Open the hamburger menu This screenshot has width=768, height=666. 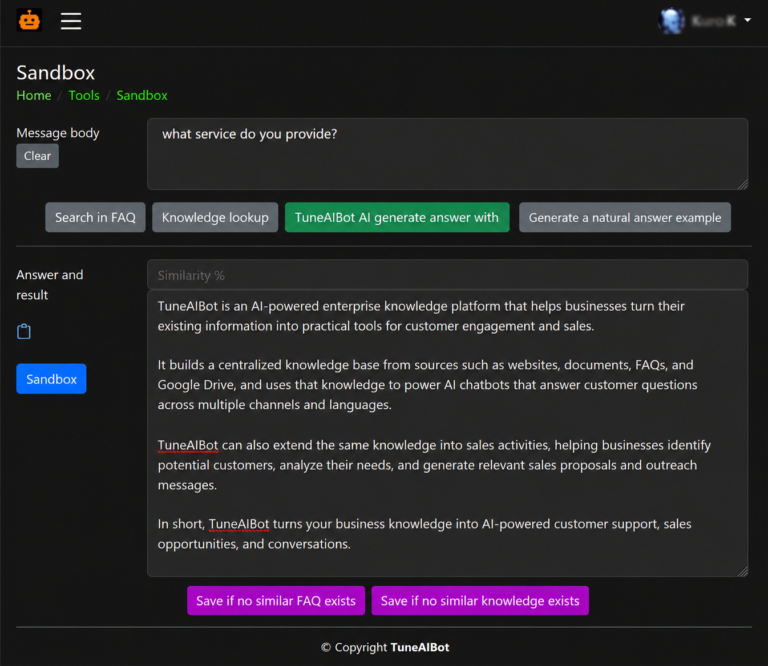click(71, 21)
